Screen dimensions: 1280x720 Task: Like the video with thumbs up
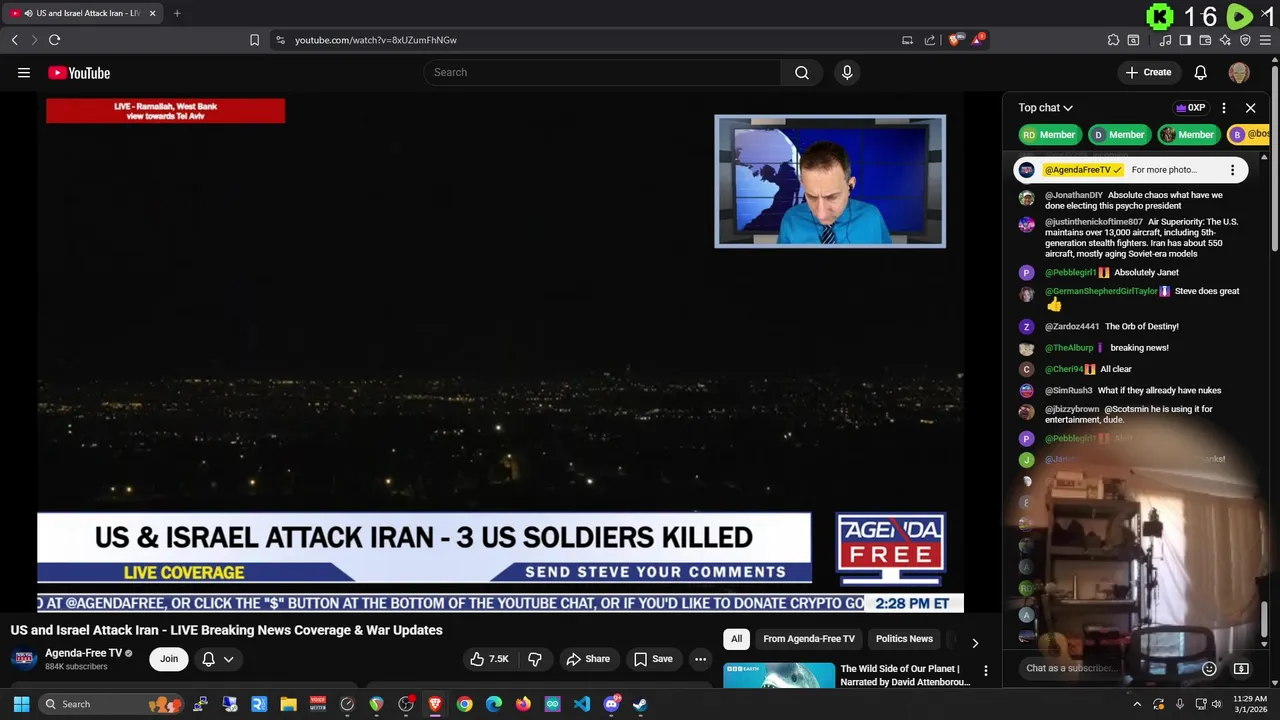point(490,658)
